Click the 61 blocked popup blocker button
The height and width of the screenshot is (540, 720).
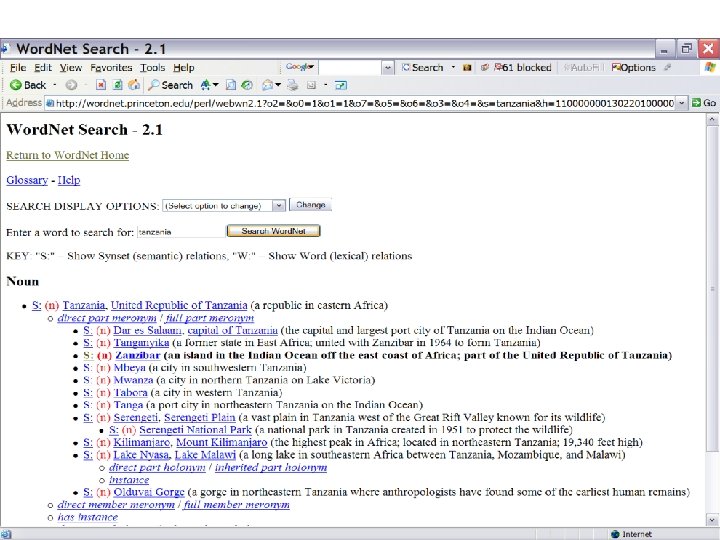click(523, 68)
